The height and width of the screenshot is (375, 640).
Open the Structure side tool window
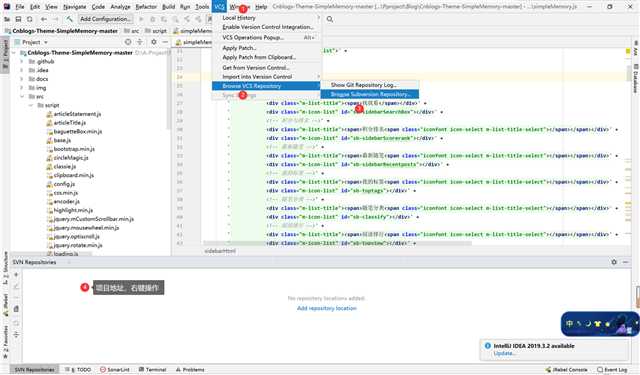5,268
